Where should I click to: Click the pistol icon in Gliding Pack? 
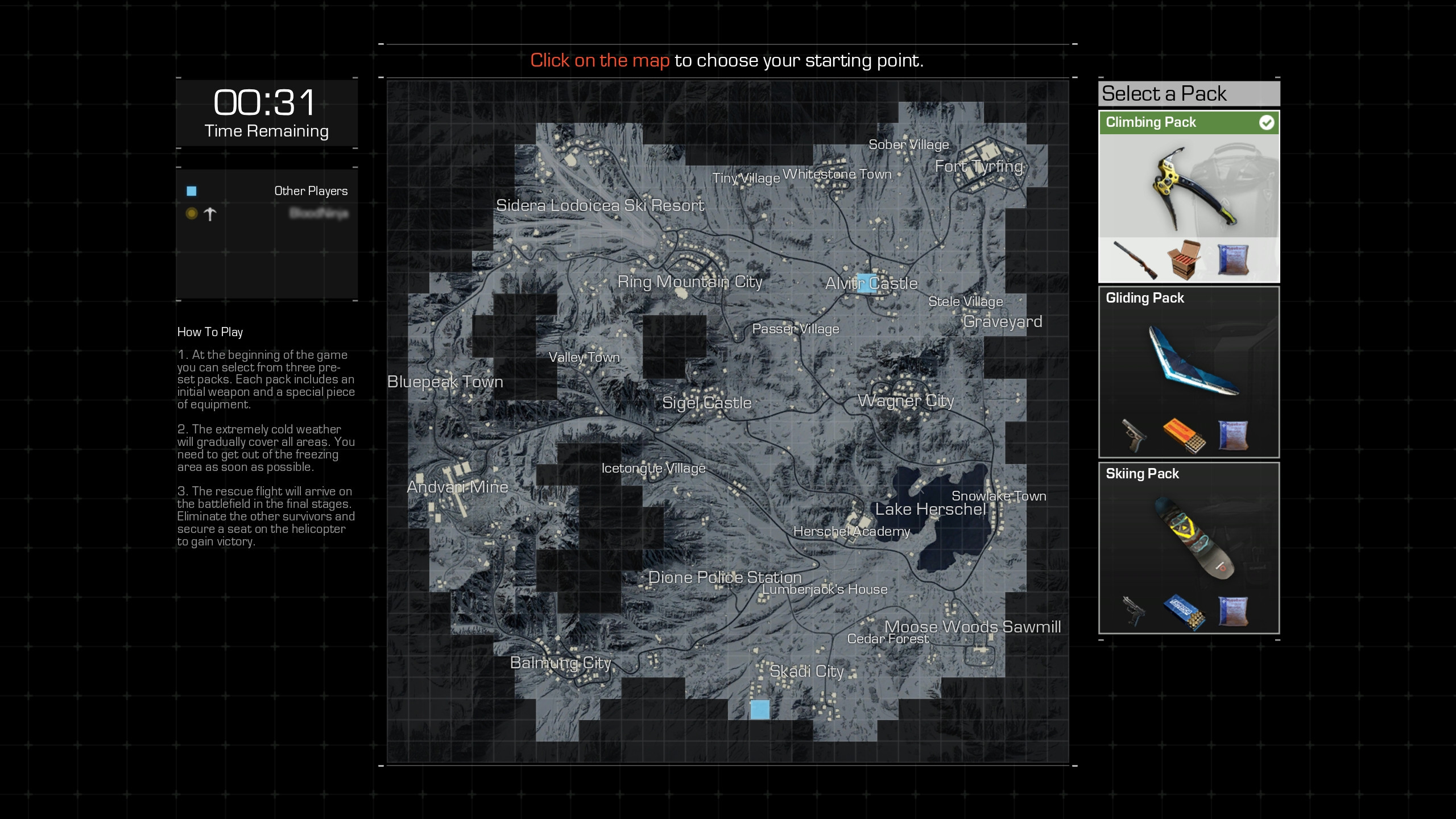(x=1134, y=435)
